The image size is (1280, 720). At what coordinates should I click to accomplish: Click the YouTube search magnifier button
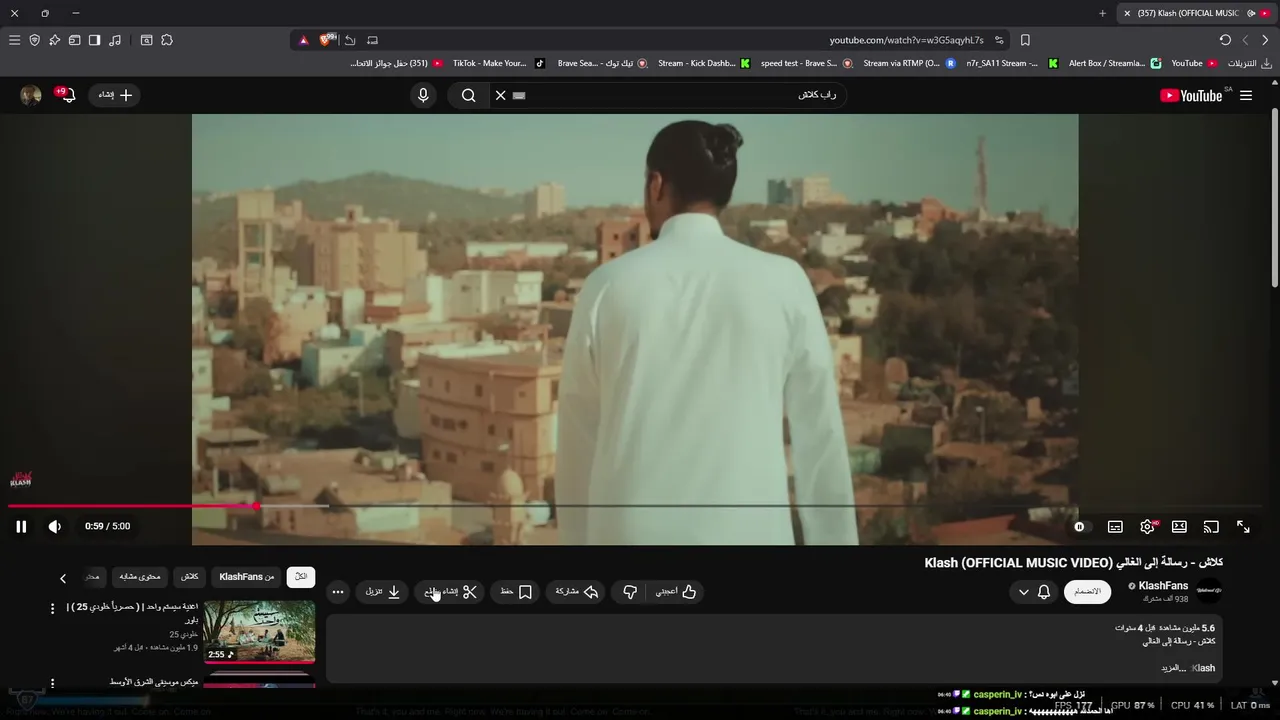(x=468, y=95)
